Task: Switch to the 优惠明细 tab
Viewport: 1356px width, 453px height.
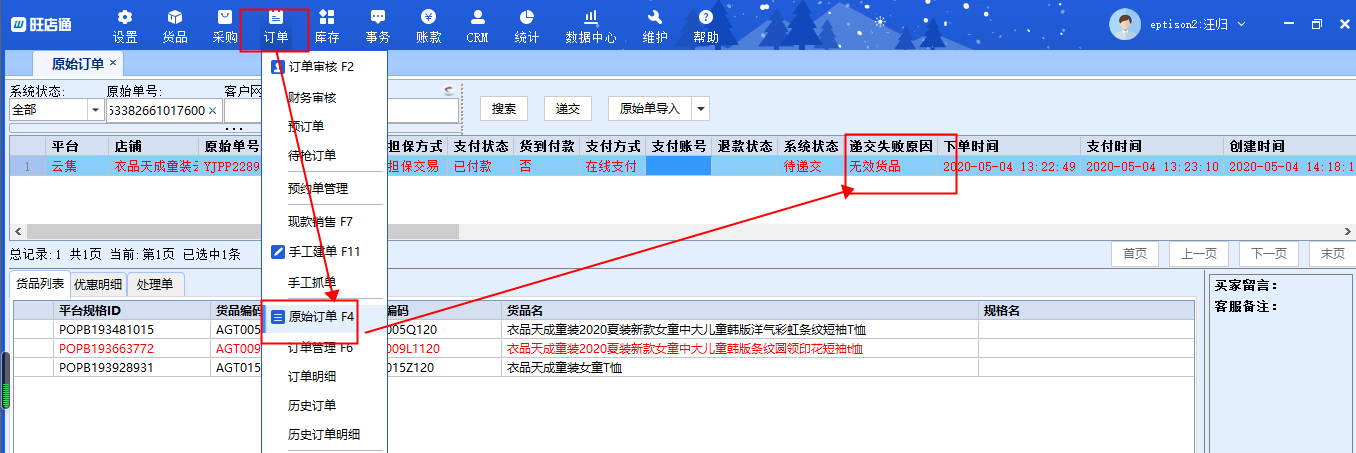Action: pyautogui.click(x=98, y=285)
